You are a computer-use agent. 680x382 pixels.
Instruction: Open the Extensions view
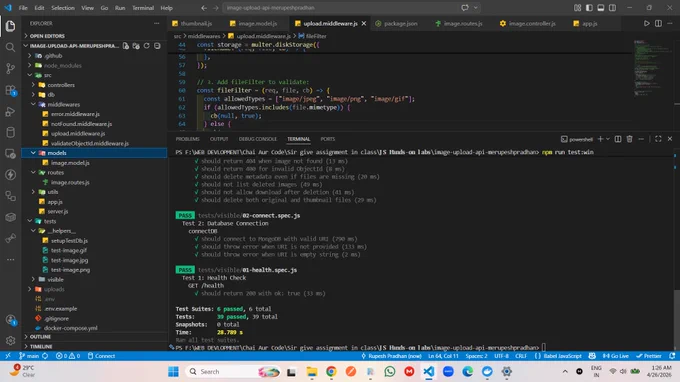(10, 90)
